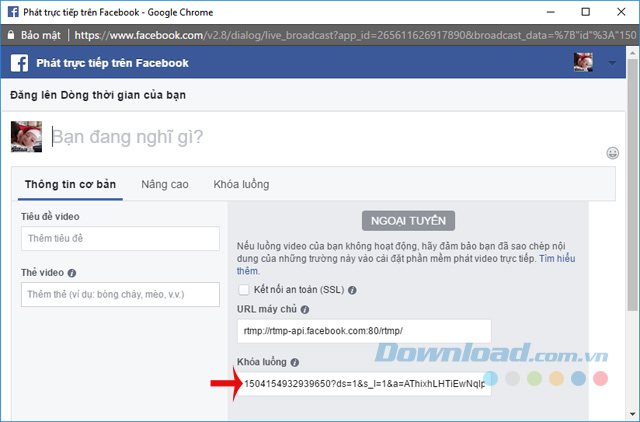Enable the Kết nối an toàn (SSL) checkbox

[244, 290]
